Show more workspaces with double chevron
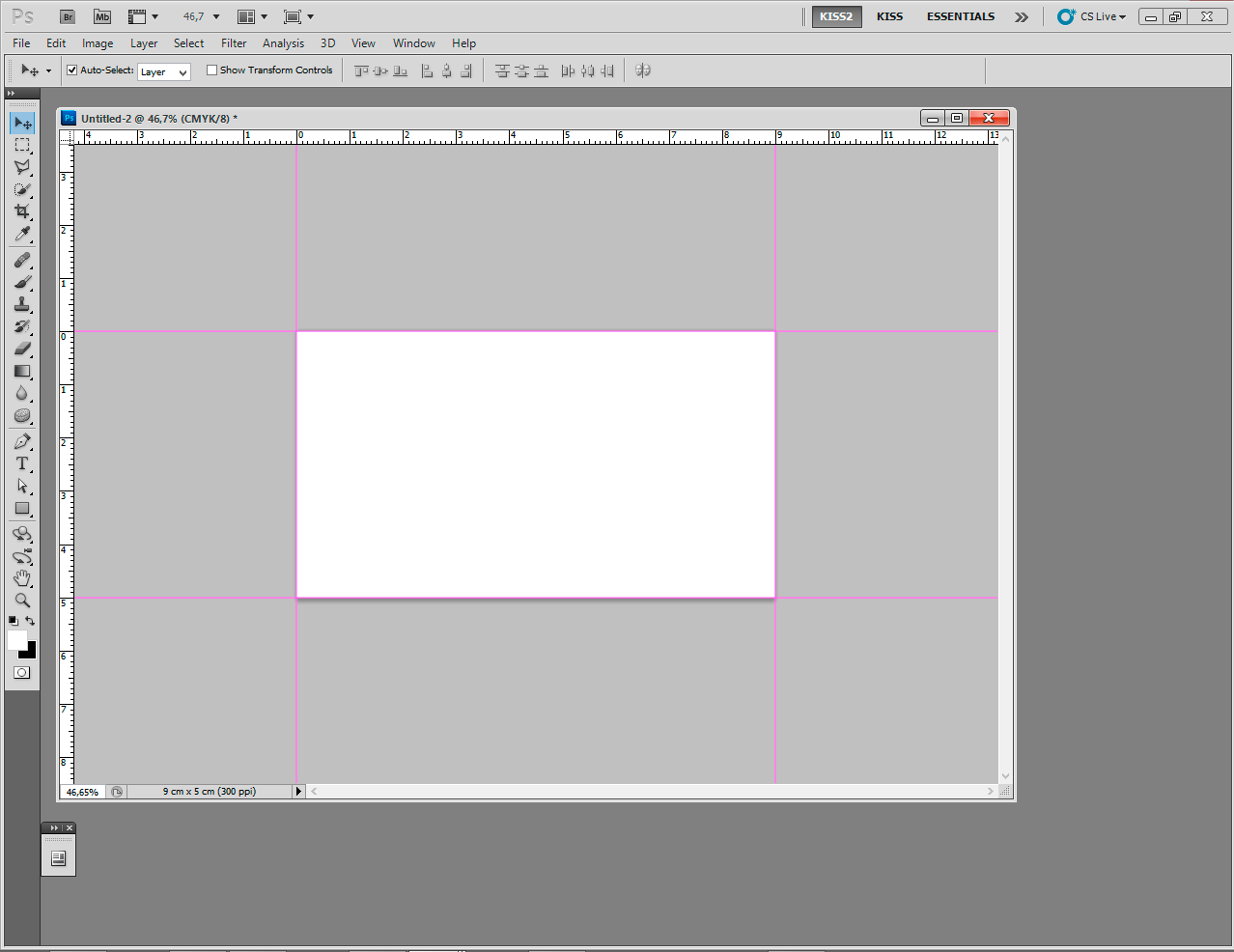Image resolution: width=1234 pixels, height=952 pixels. (1022, 16)
